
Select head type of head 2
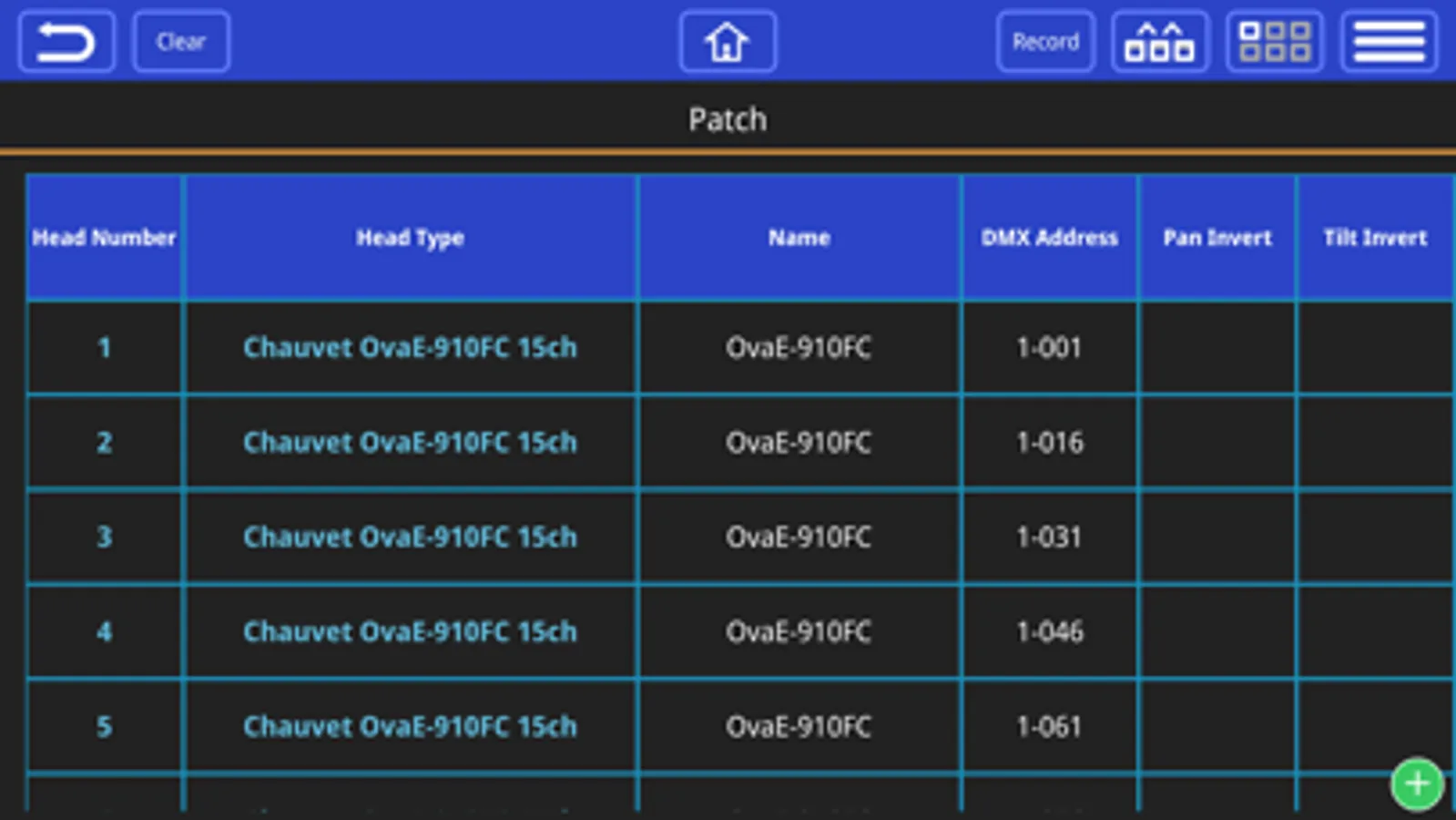click(411, 443)
